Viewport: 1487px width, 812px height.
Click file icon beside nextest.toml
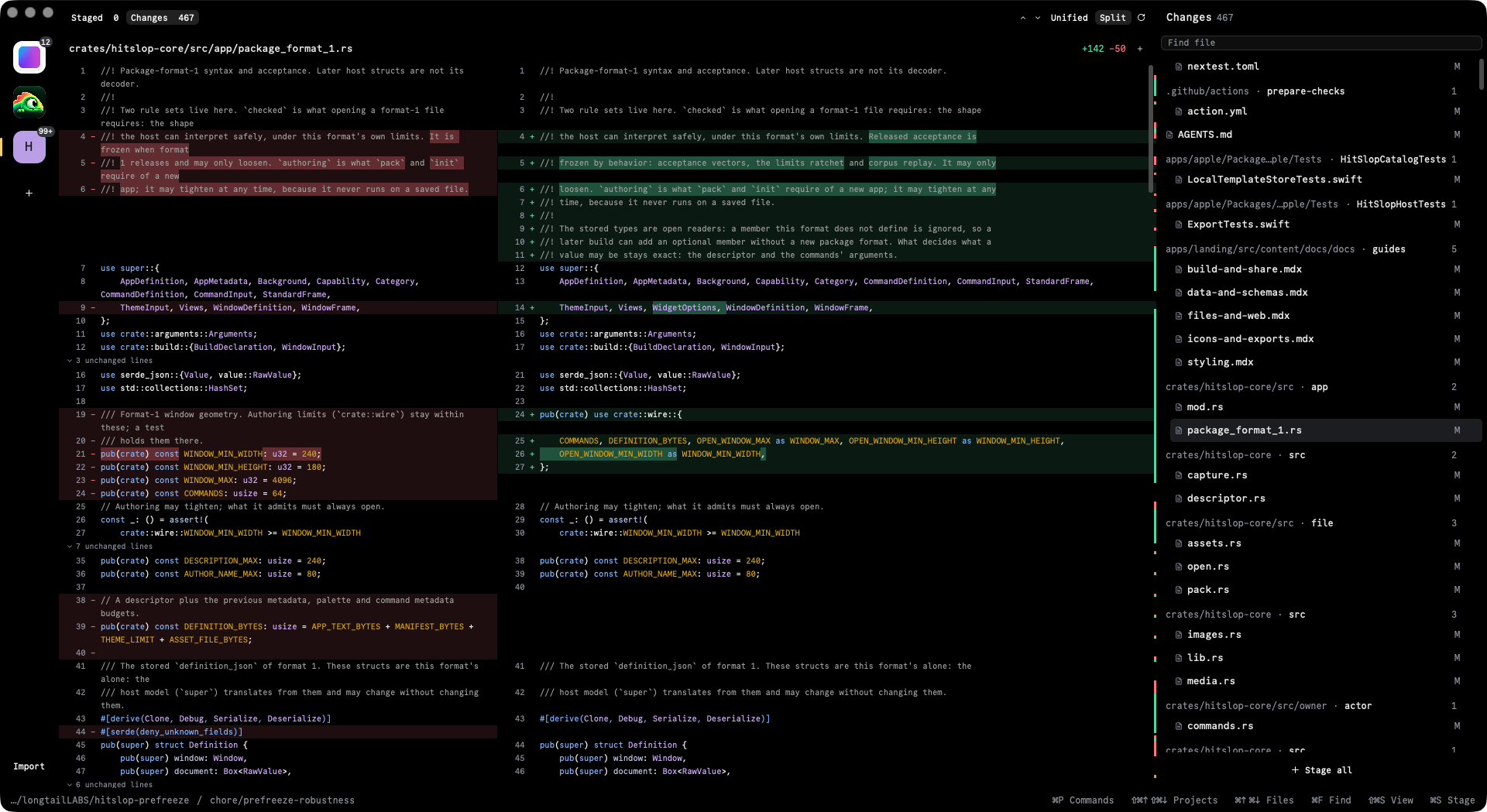pyautogui.click(x=1179, y=67)
